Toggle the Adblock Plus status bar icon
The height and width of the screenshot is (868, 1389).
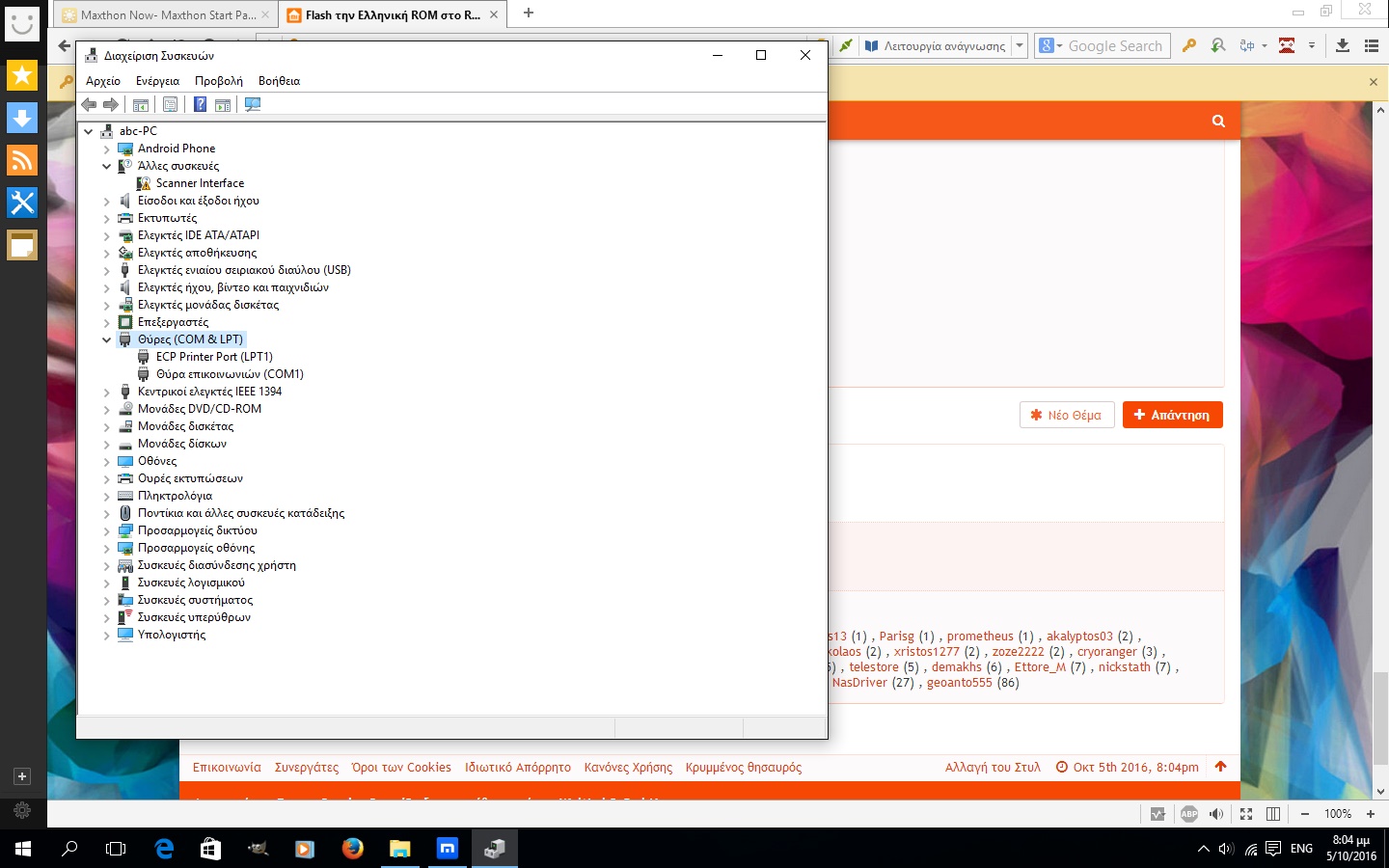tap(1189, 814)
